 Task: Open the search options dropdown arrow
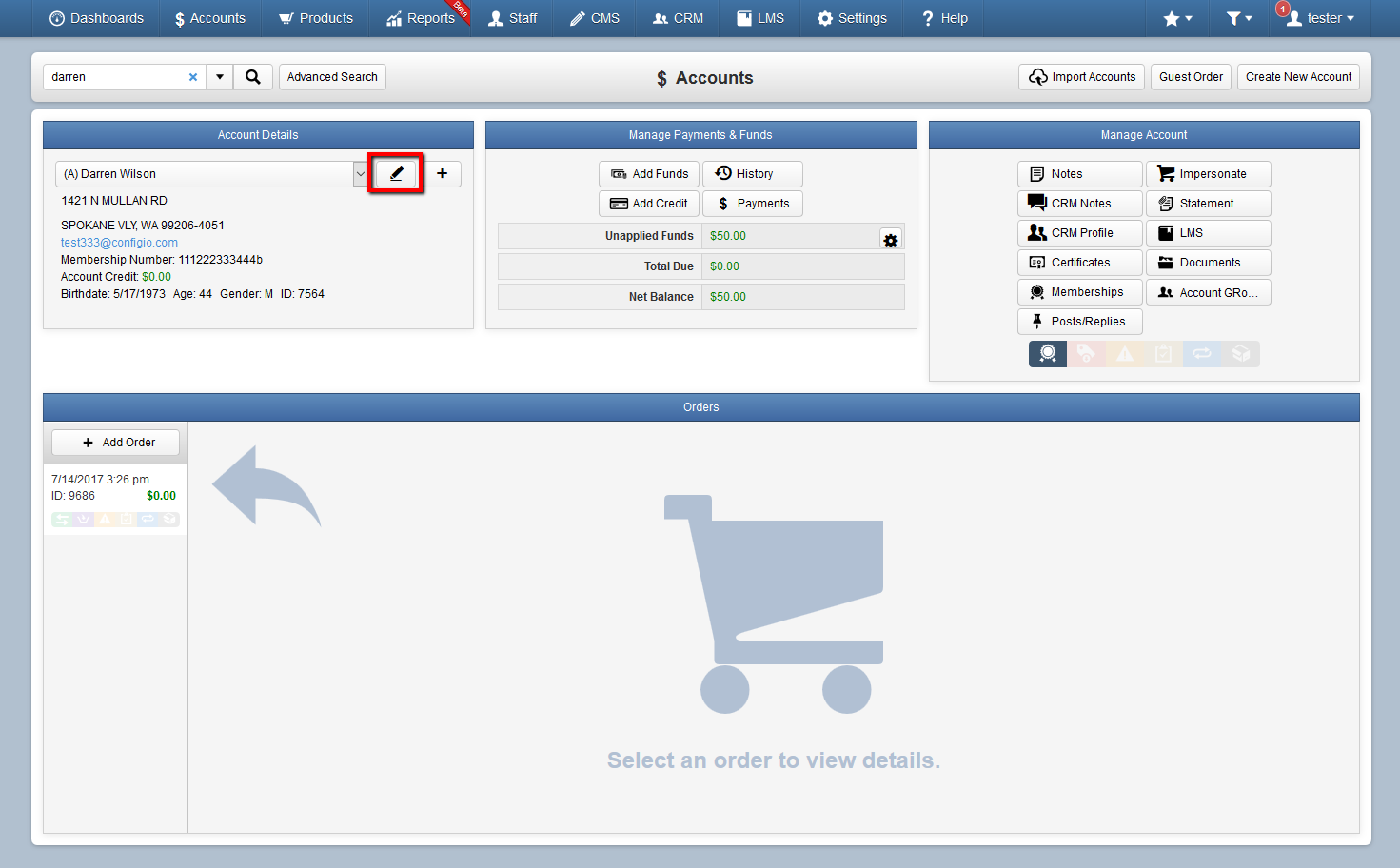220,77
